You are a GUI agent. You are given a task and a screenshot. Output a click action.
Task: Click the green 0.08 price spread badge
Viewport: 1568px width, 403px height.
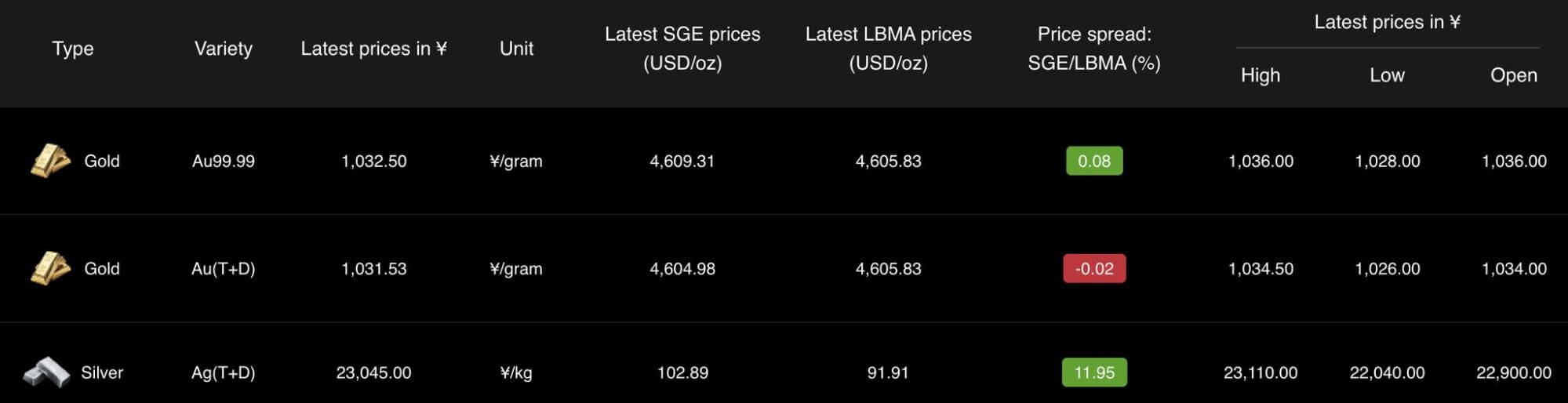point(1093,161)
